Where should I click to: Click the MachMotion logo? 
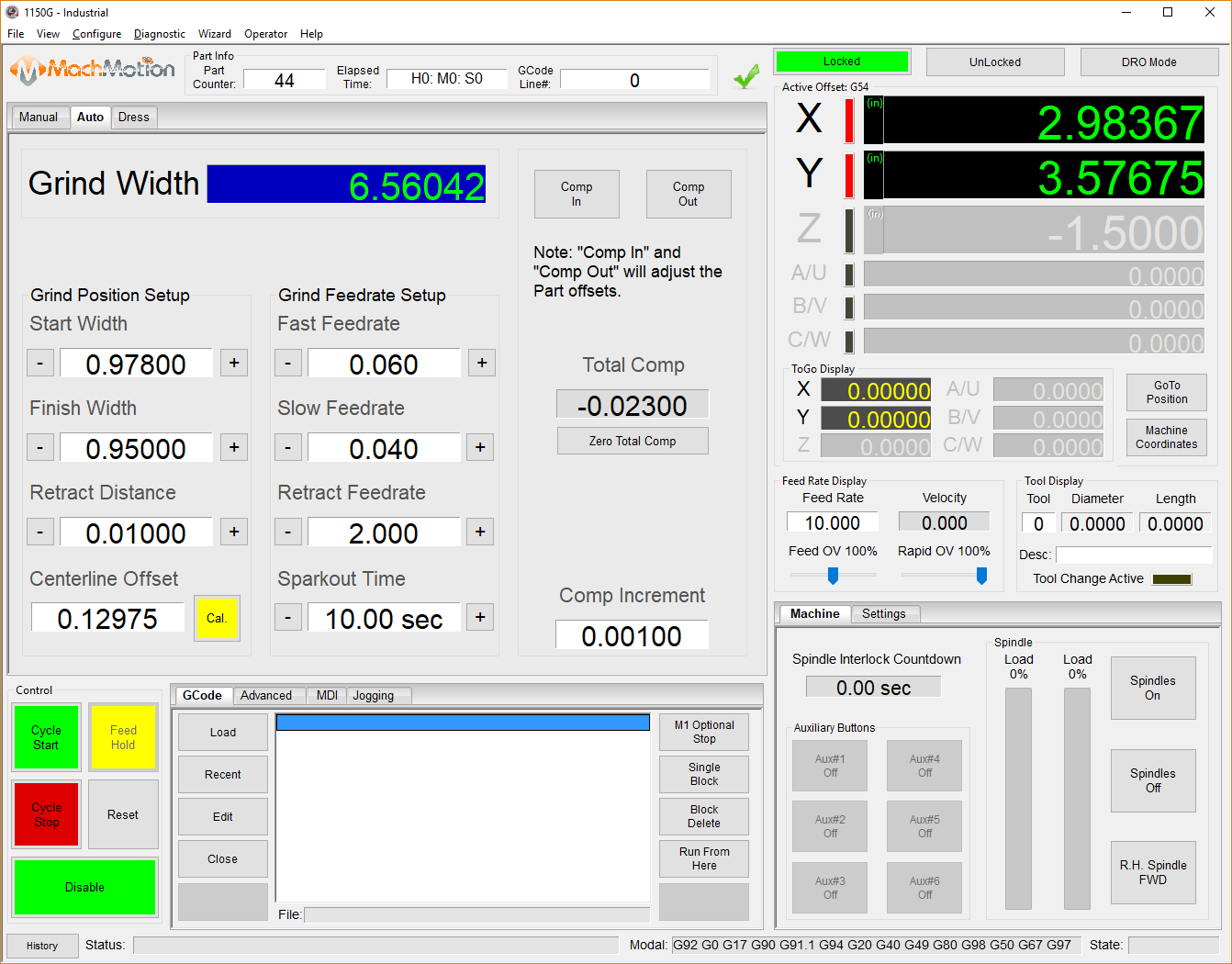[x=92, y=70]
